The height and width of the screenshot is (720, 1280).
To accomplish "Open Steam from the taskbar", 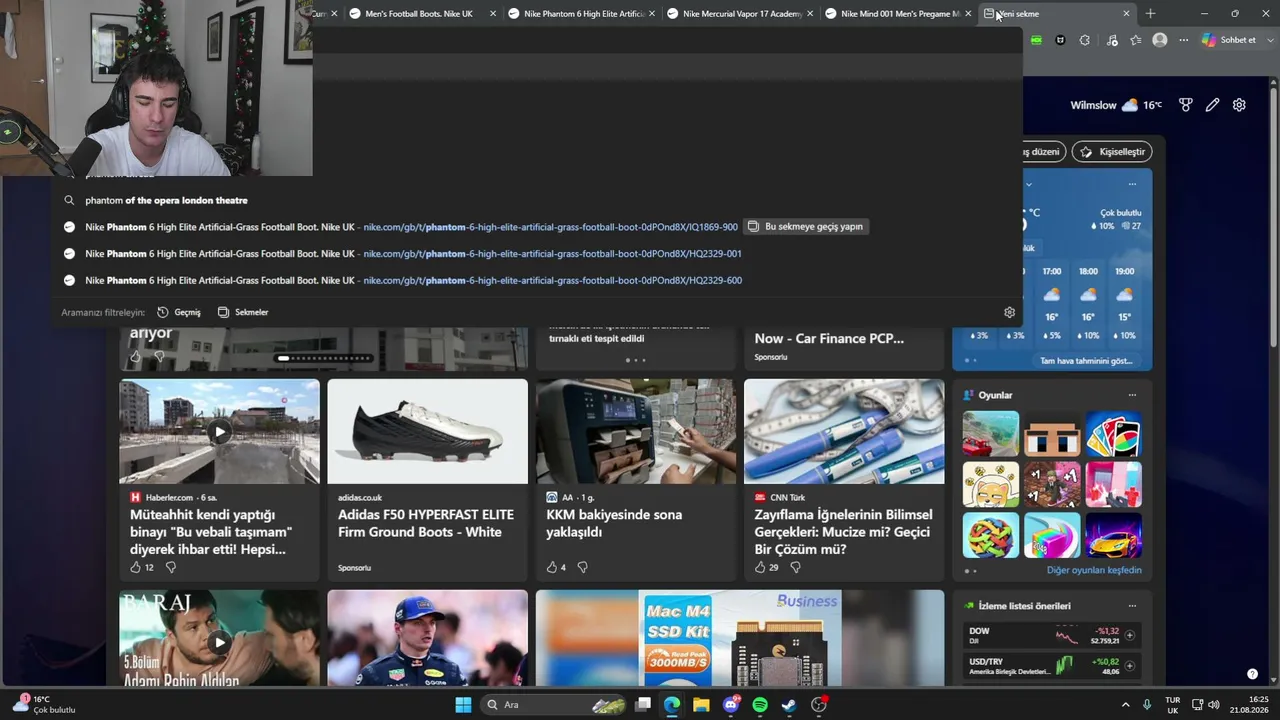I will [789, 705].
